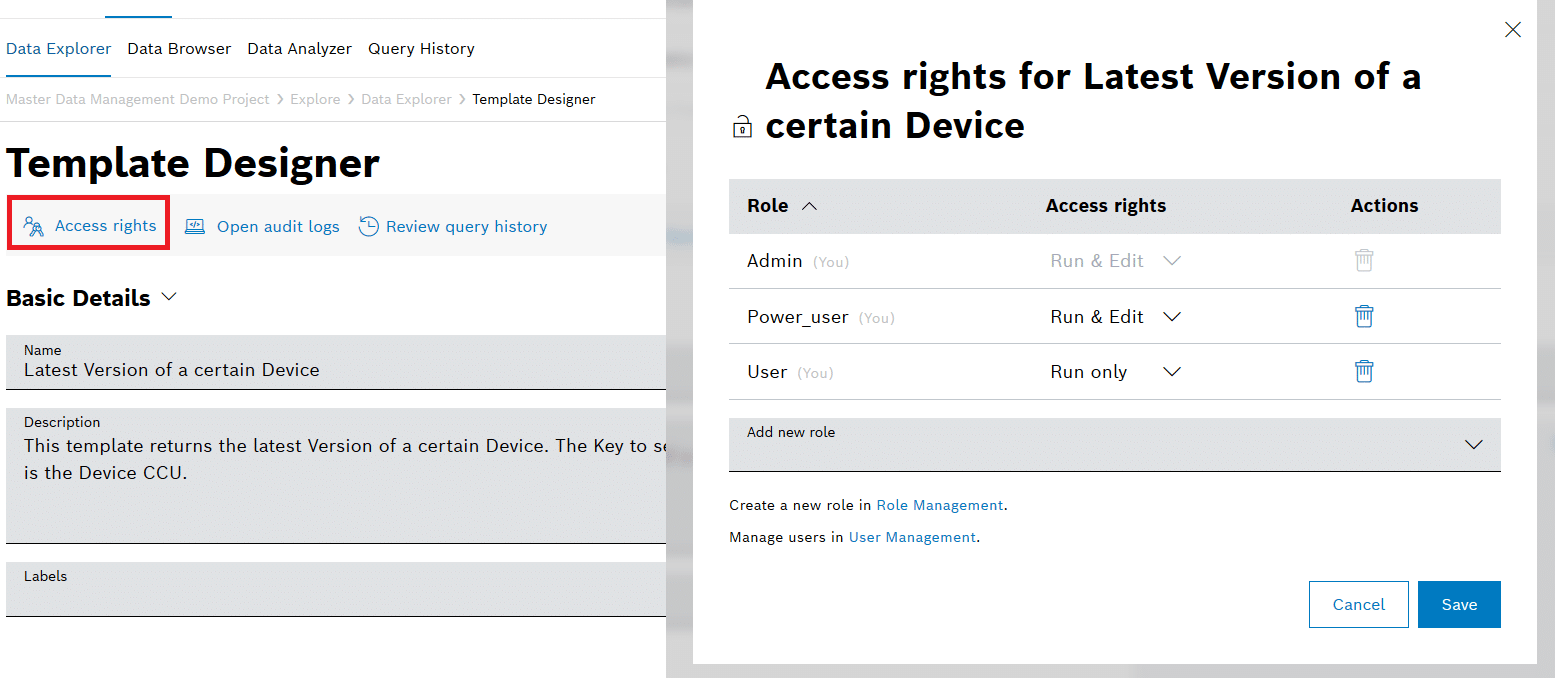Switch to the Data Browser tab

(x=179, y=49)
